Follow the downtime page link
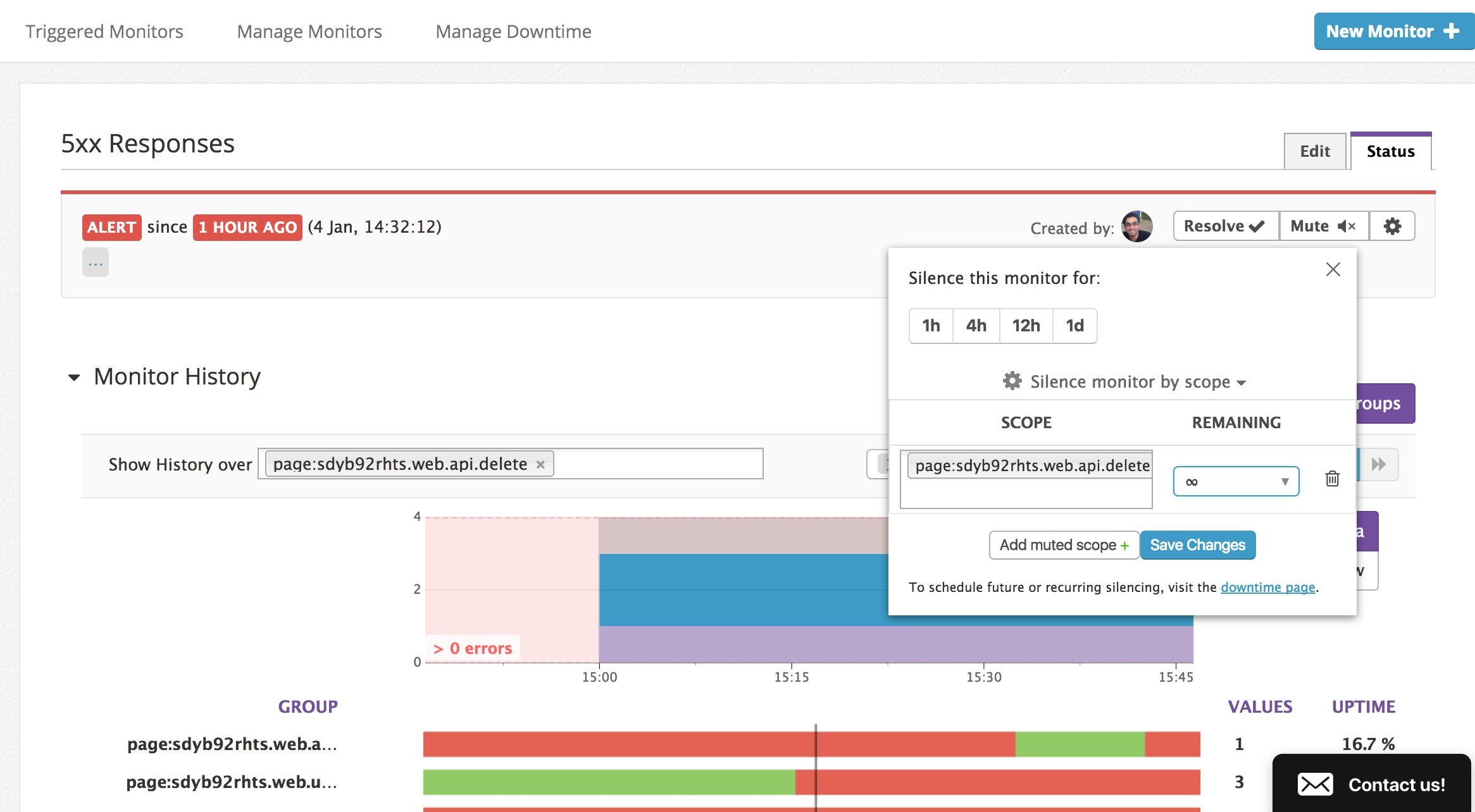The image size is (1475, 812). [x=1267, y=587]
